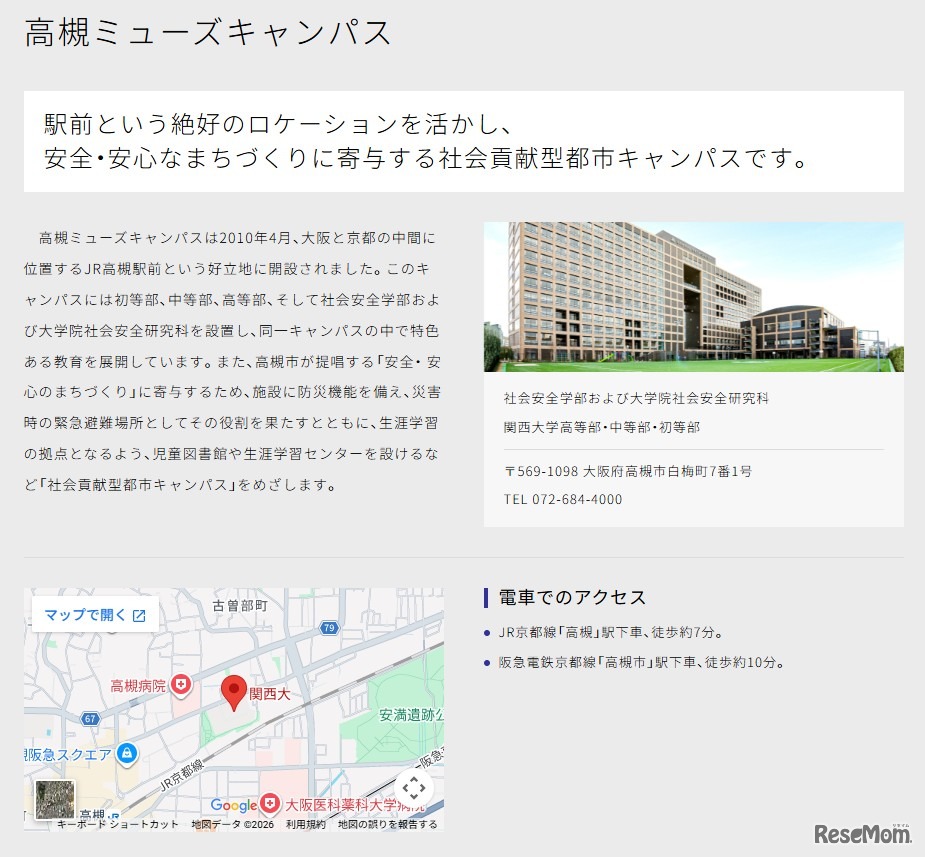The image size is (925, 857).
Task: Switch to satellite imagery thumbnail
Action: (x=55, y=799)
